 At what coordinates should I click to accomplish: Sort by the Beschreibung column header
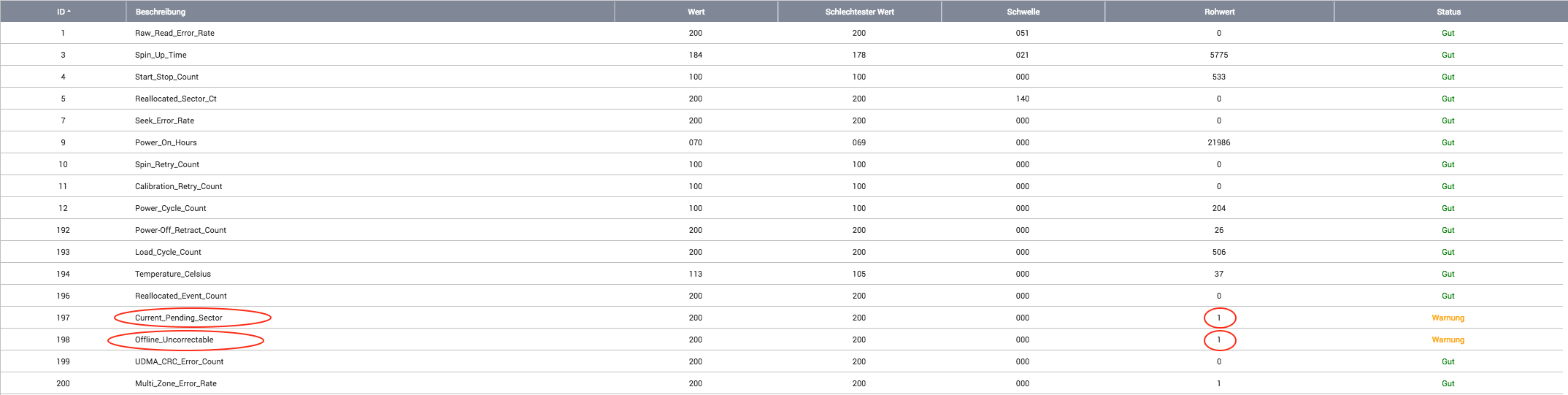click(161, 12)
